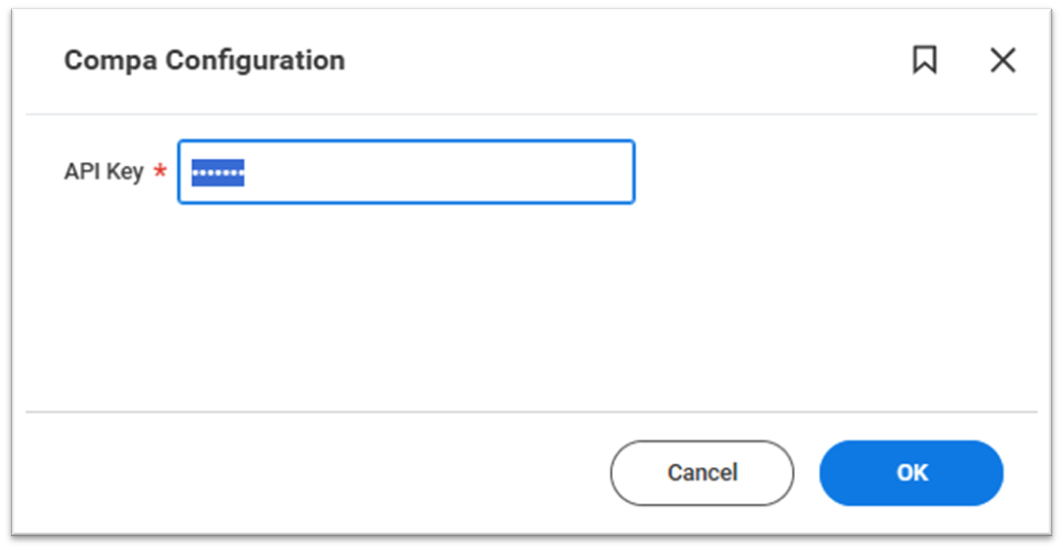1063x550 pixels.
Task: Click the red required asterisk
Action: click(x=160, y=172)
